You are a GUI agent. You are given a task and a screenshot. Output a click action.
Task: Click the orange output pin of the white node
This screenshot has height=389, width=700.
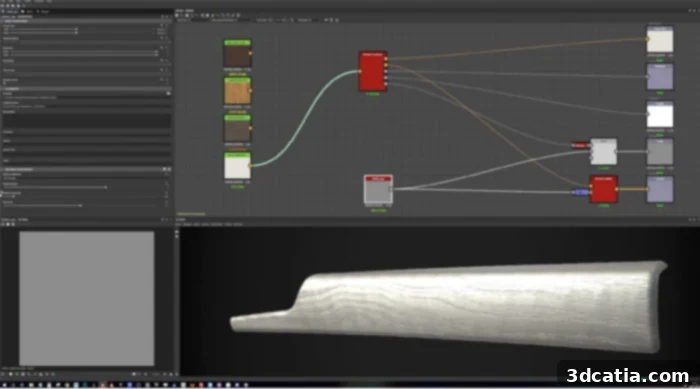[x=250, y=166]
